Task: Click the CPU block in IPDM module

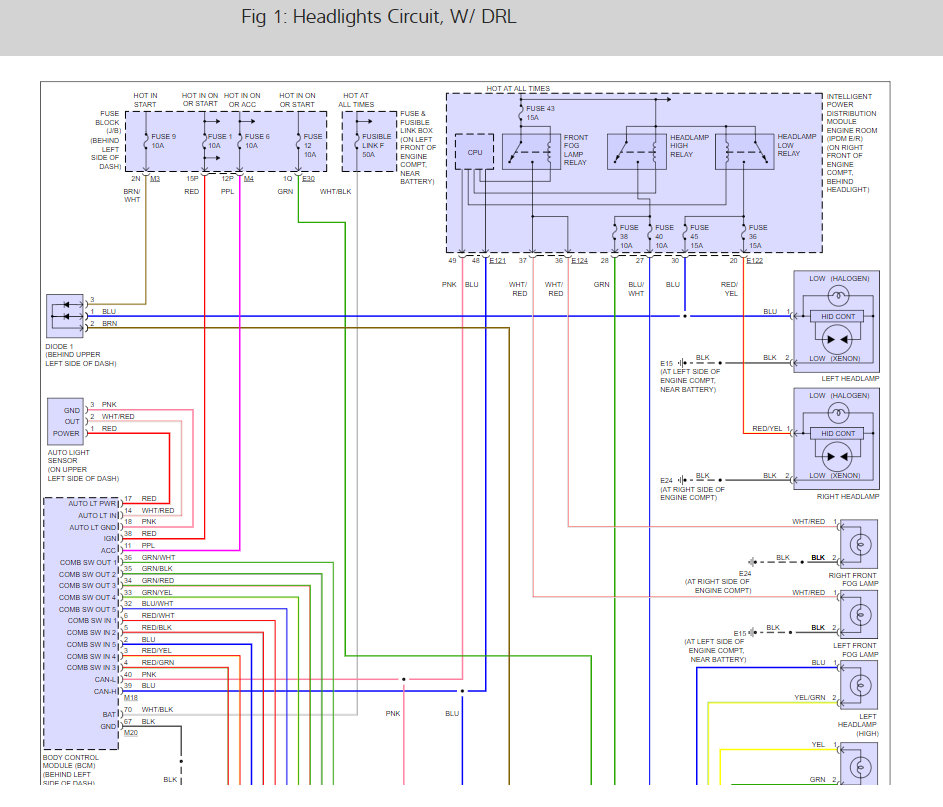Action: [x=474, y=152]
